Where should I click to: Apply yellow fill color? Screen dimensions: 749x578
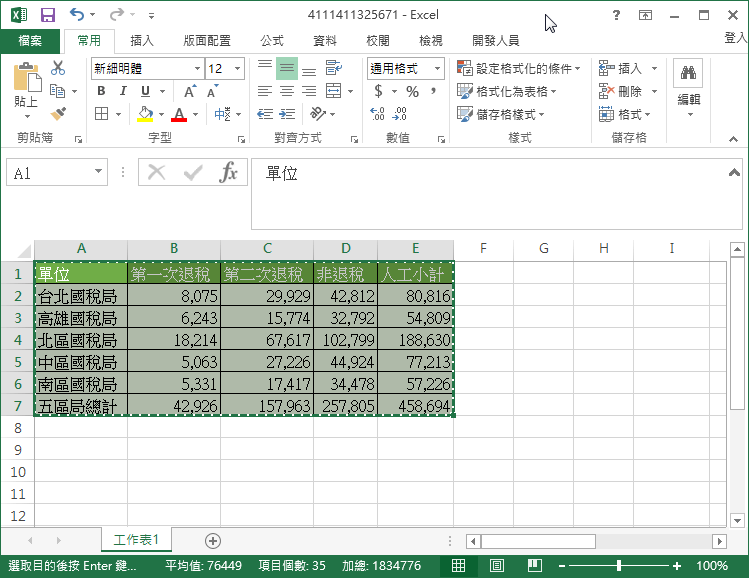coord(145,114)
